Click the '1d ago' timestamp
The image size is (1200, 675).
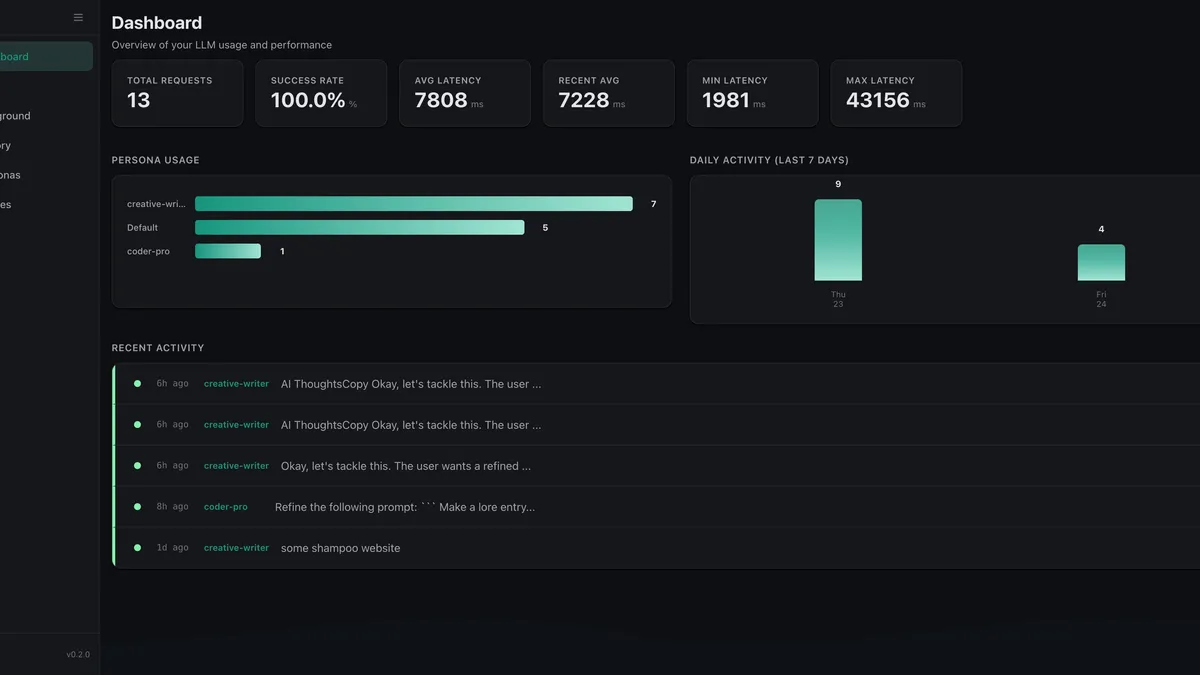click(172, 548)
